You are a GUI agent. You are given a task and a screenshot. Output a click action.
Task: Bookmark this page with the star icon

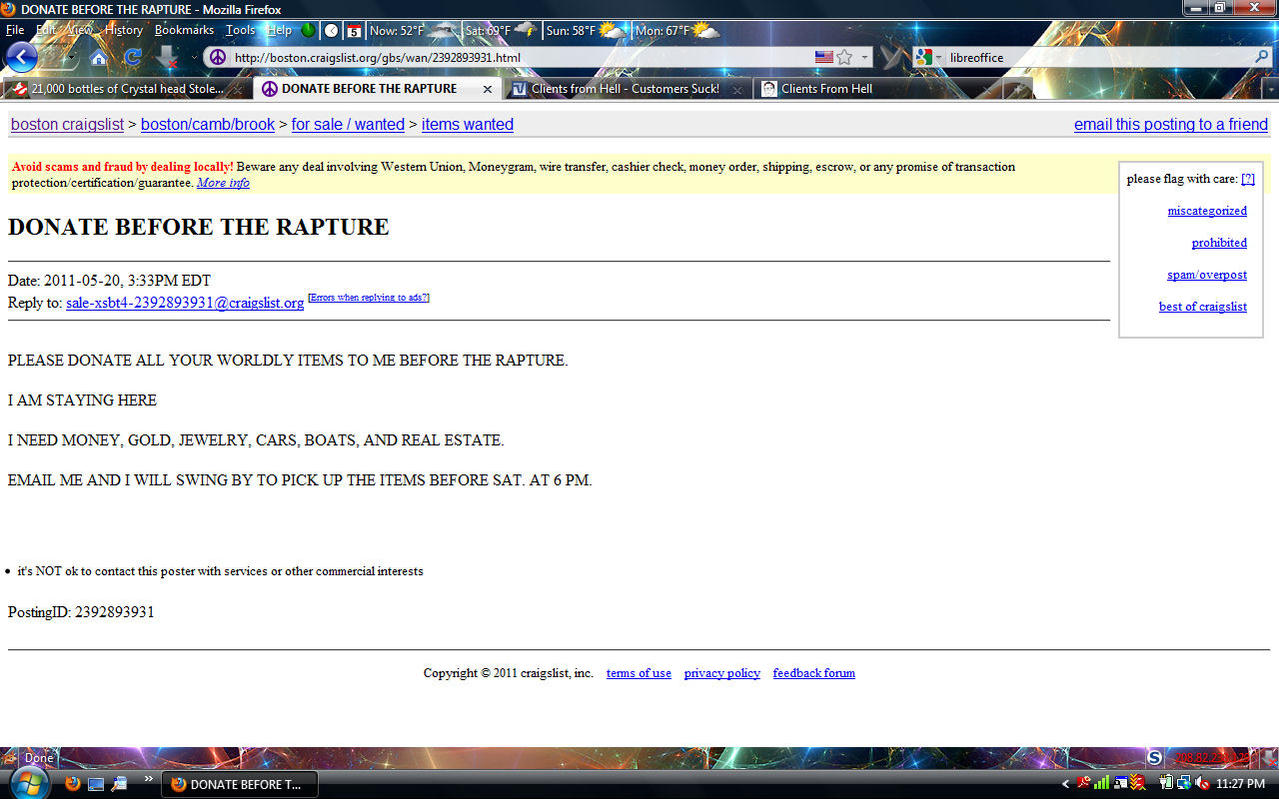click(845, 57)
